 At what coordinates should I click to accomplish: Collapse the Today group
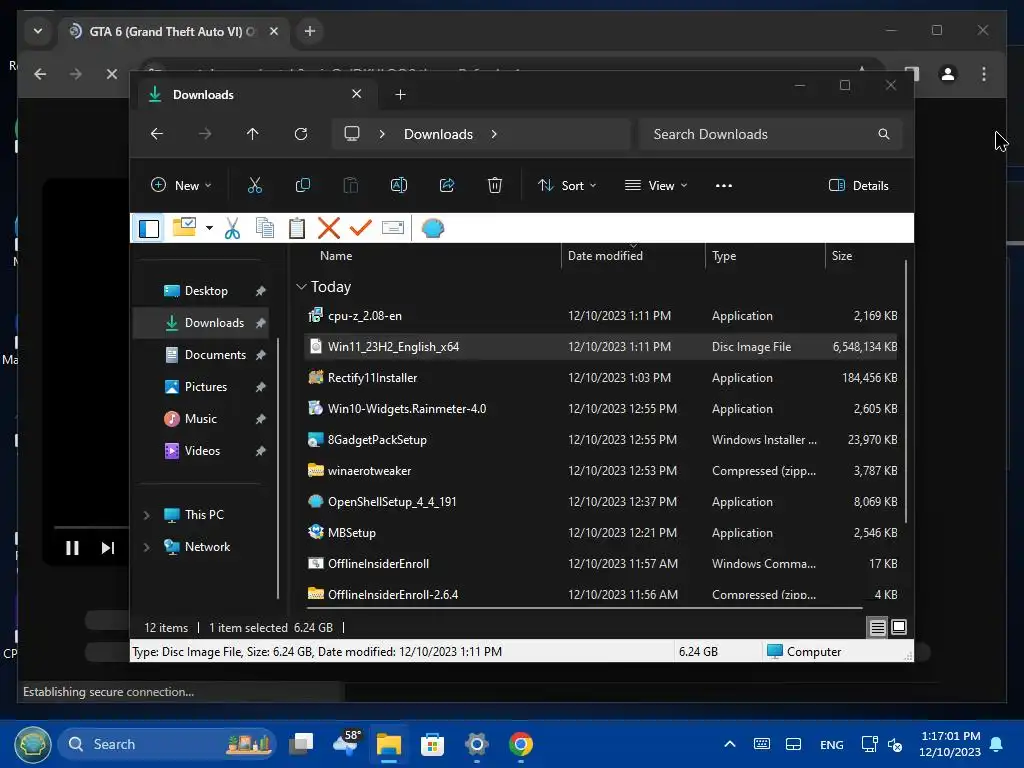click(x=301, y=287)
